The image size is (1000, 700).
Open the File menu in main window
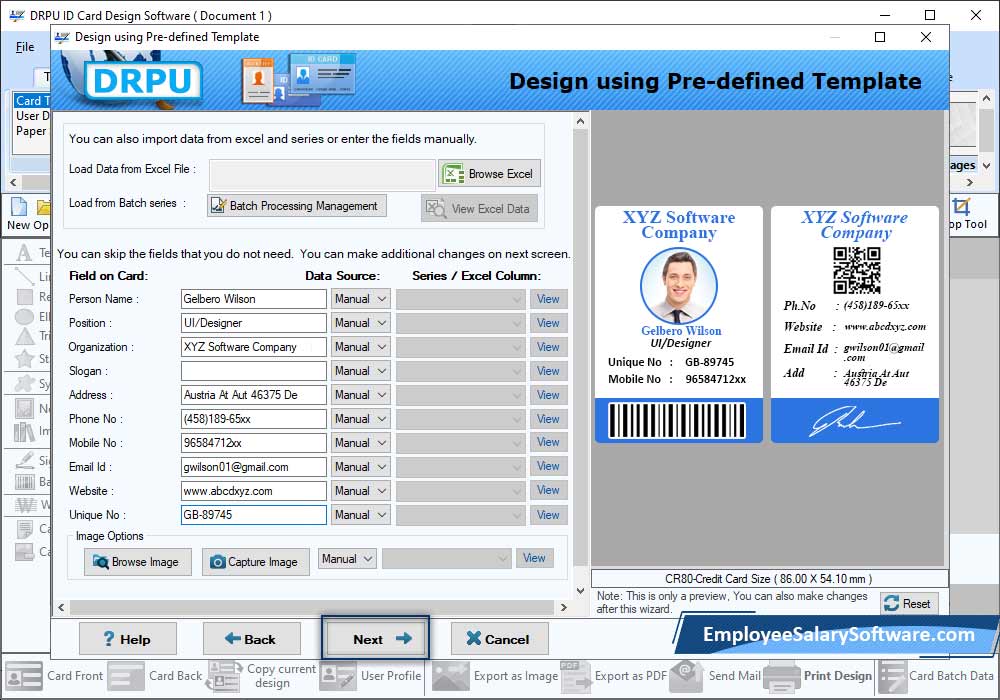[x=25, y=47]
